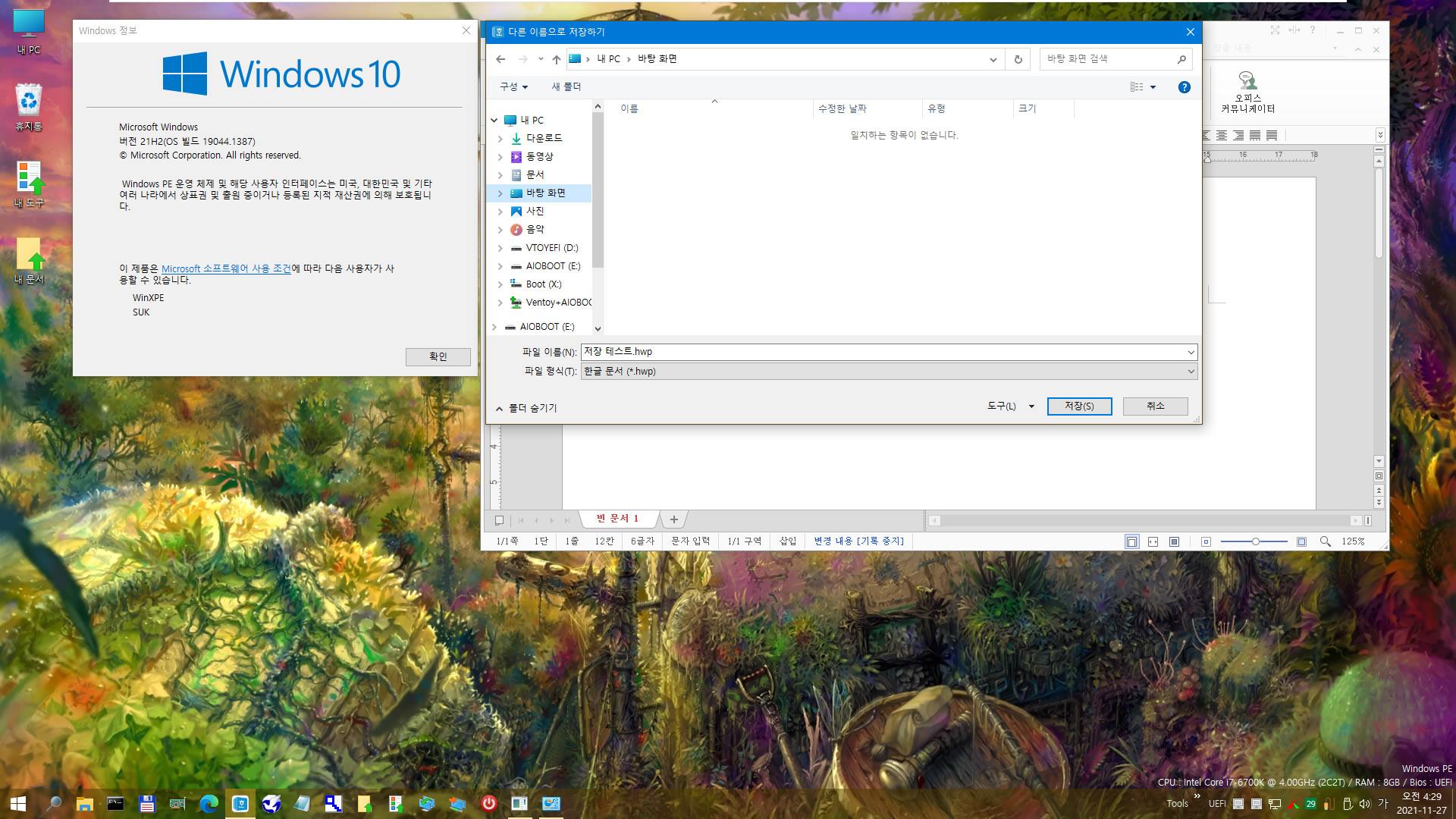
Task: Open the volume speaker tray icon
Action: click(1365, 804)
